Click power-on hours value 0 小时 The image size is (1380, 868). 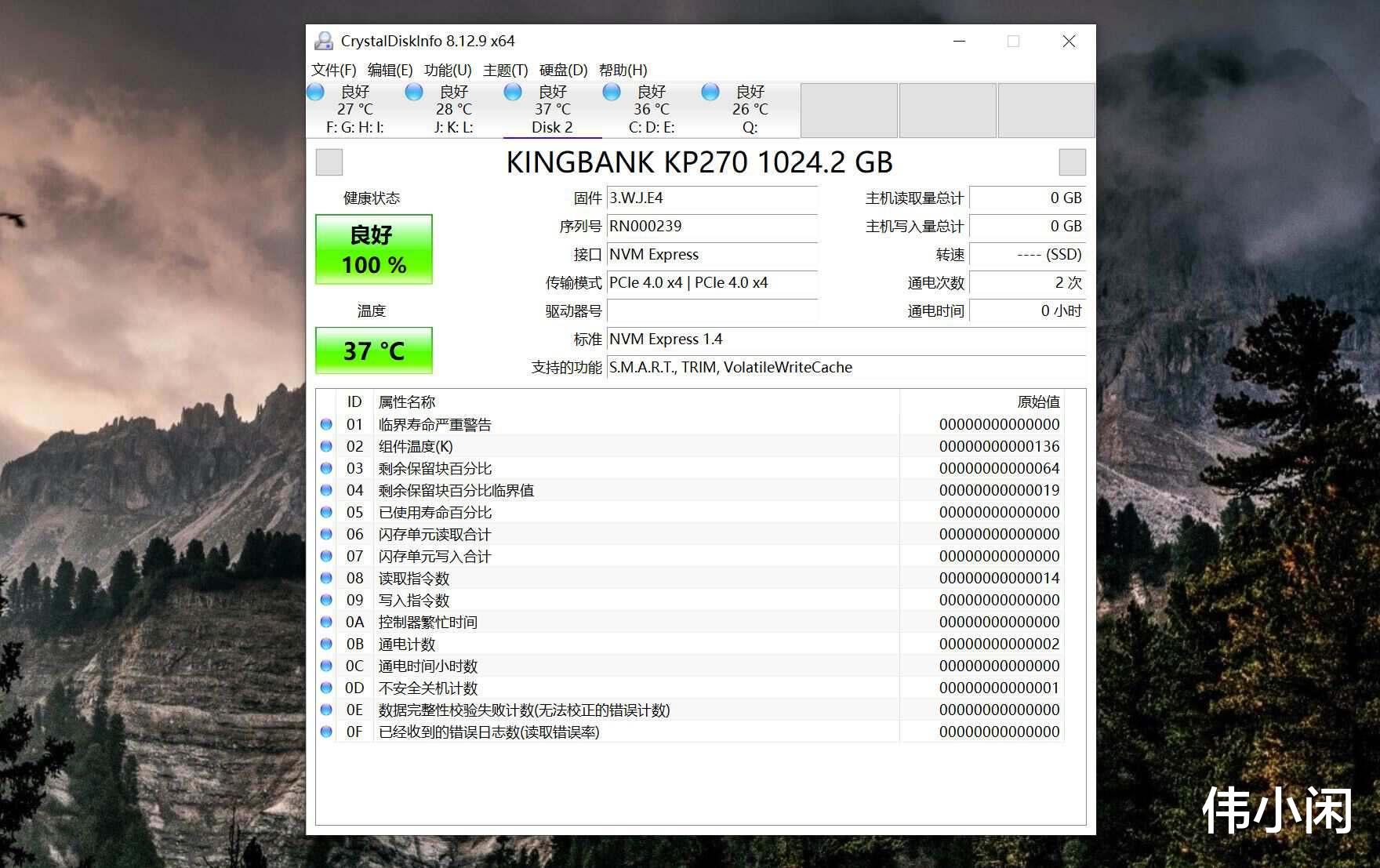click(x=1027, y=311)
